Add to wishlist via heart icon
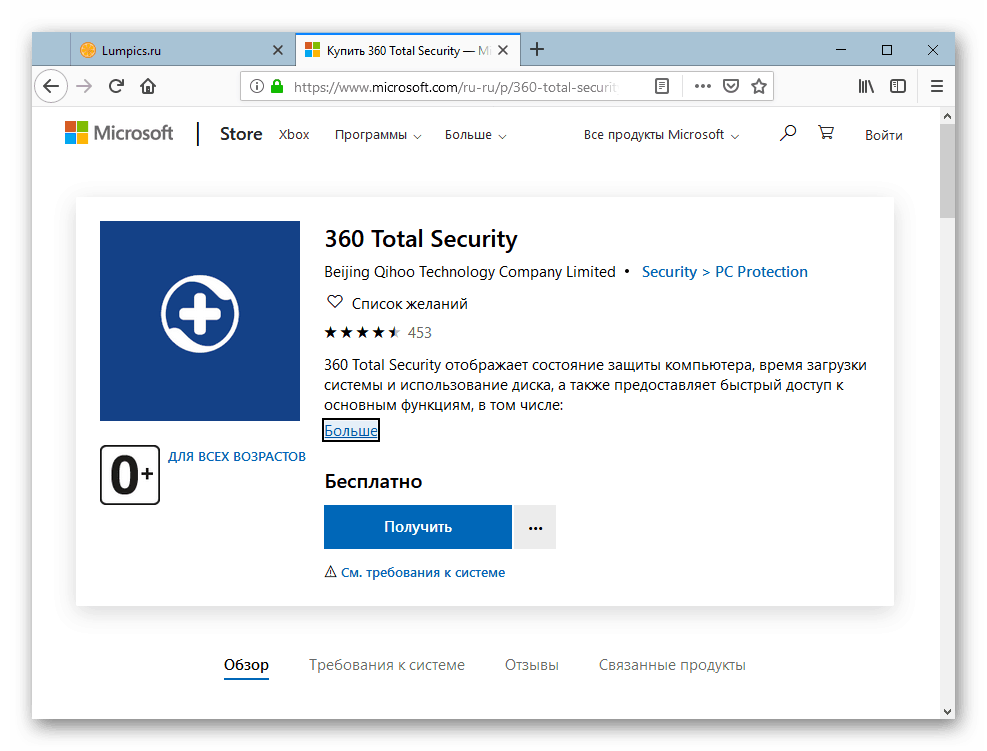 335,302
